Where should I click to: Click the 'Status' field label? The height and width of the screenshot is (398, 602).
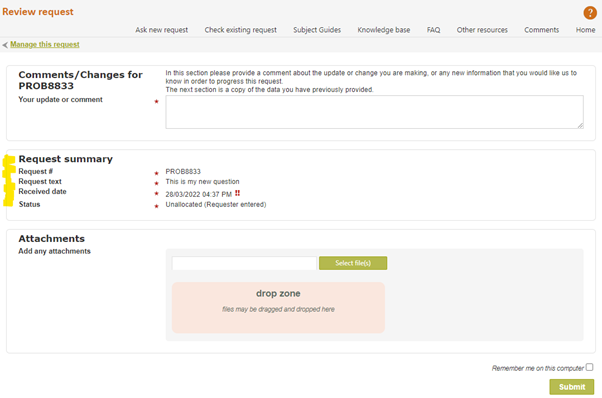coord(29,204)
